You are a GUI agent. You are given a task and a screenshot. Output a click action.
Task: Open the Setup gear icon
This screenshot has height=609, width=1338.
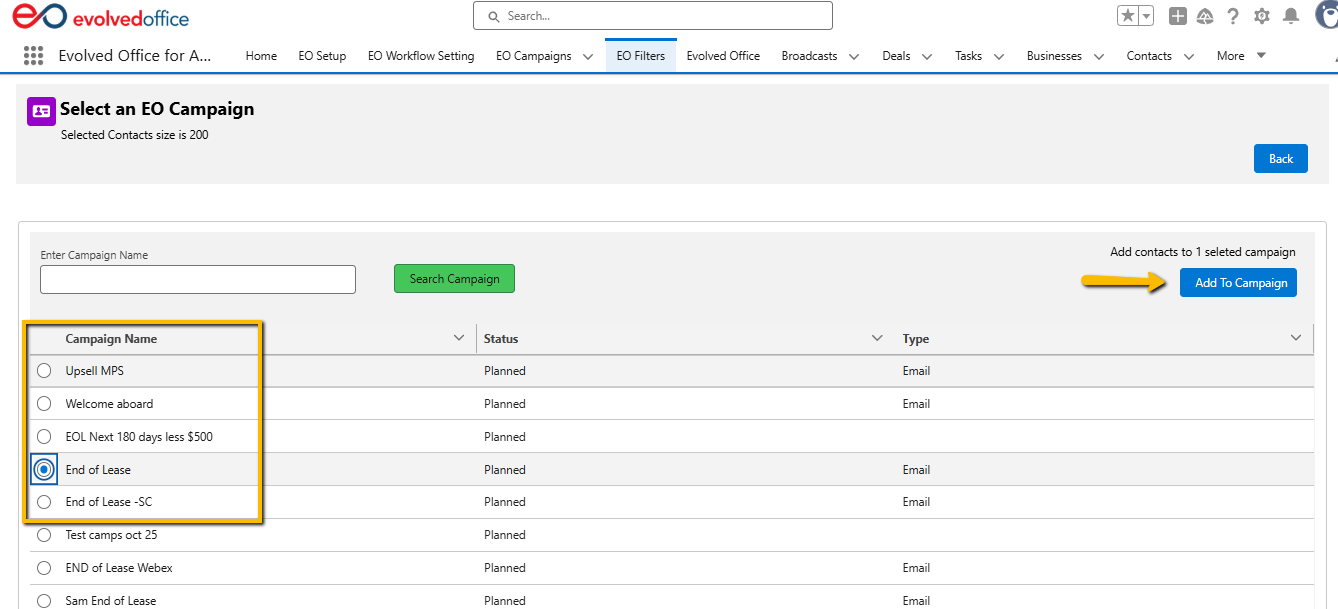pyautogui.click(x=1262, y=16)
